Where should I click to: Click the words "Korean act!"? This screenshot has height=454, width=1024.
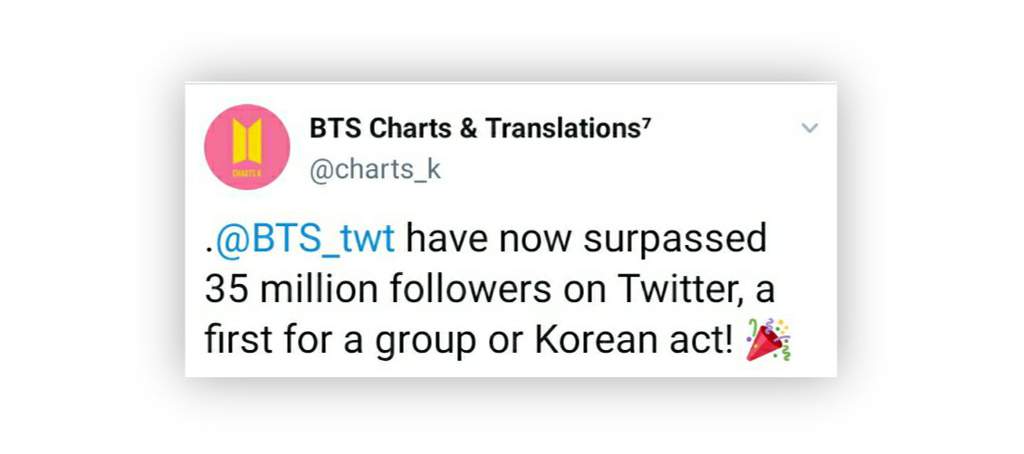click(635, 340)
